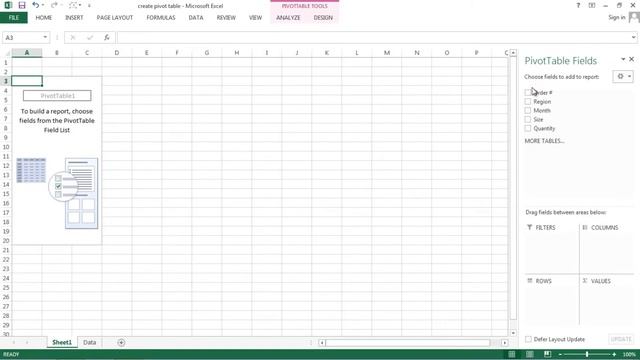This screenshot has width=640, height=360.
Task: Click the horizontal scroll right arrow
Action: pos(505,343)
